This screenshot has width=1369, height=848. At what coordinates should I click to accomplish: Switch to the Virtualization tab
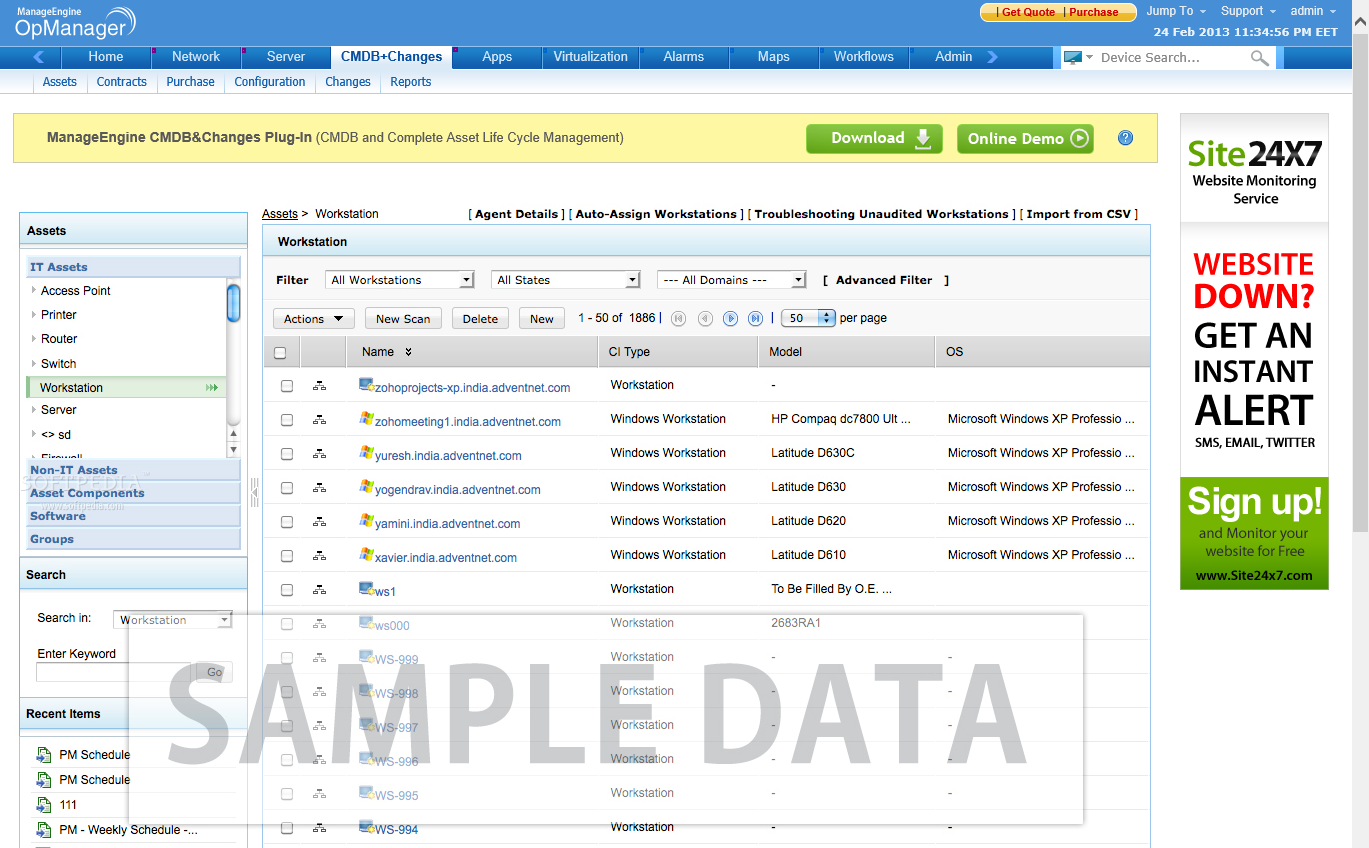pos(591,57)
